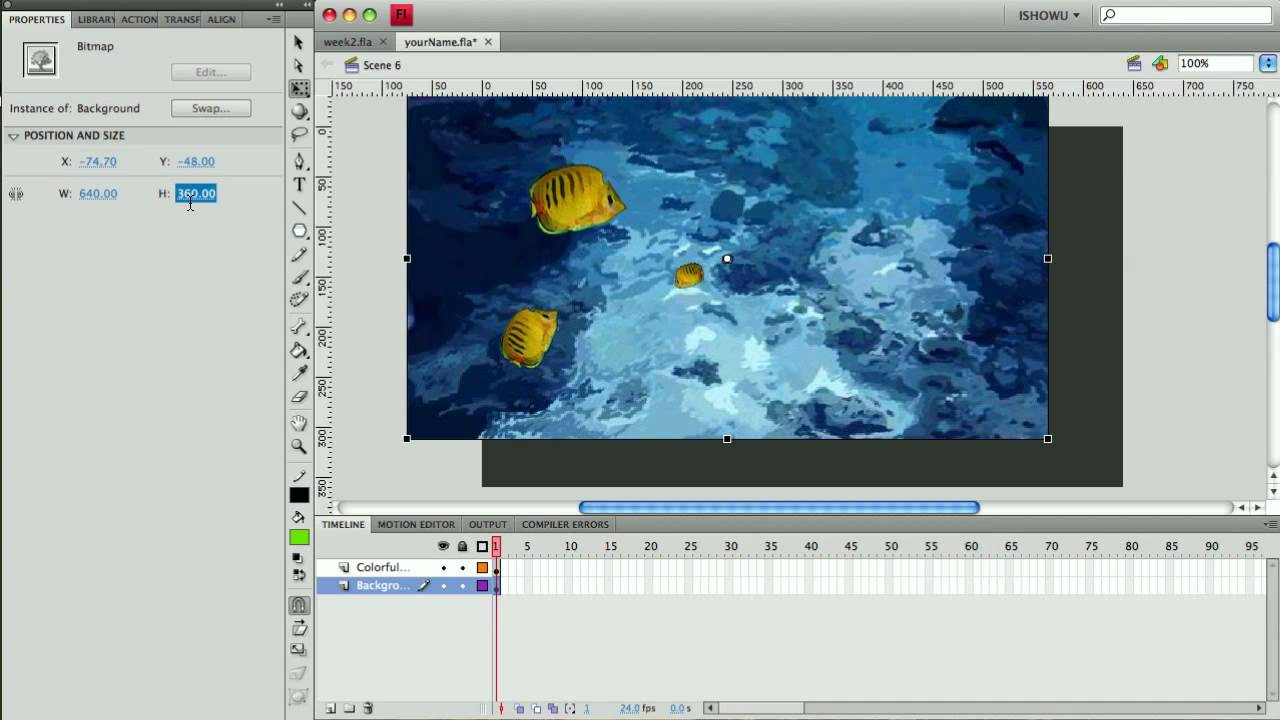Screen dimensions: 1280x720
Task: Click the Bitmap thumbnail icon
Action: (41, 60)
